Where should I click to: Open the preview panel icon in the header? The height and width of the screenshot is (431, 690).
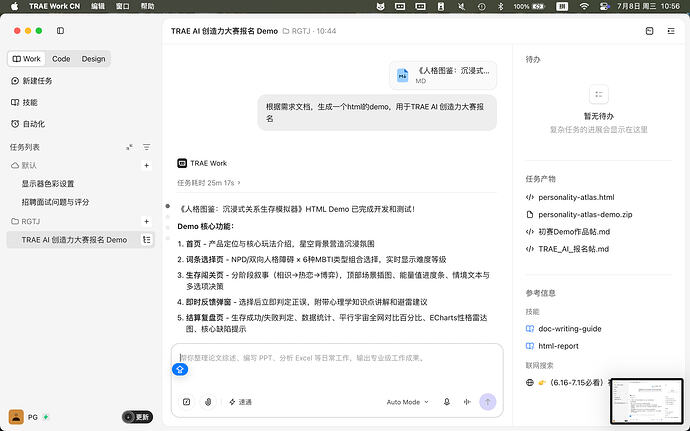point(650,31)
